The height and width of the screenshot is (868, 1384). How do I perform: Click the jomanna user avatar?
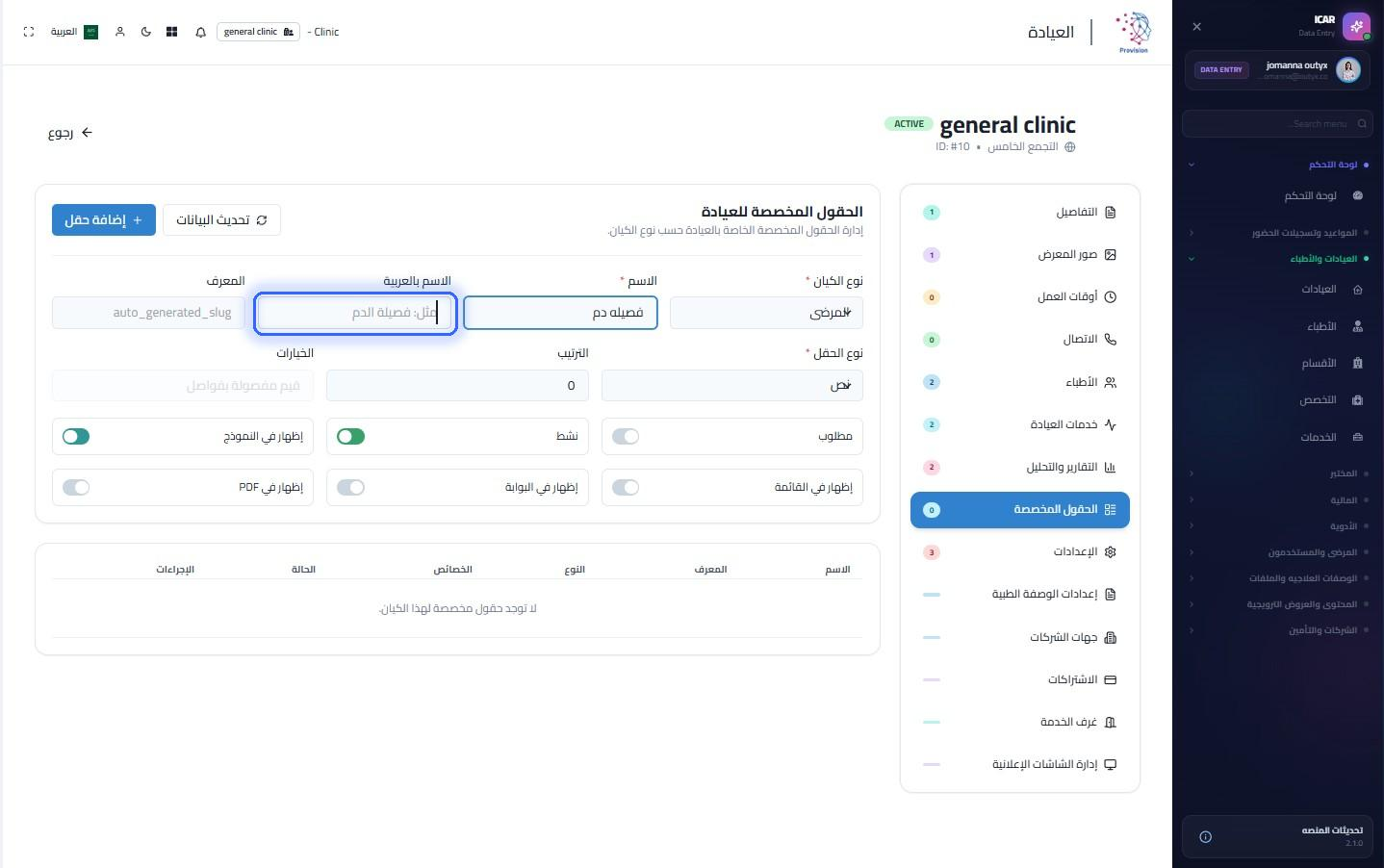click(x=1348, y=69)
